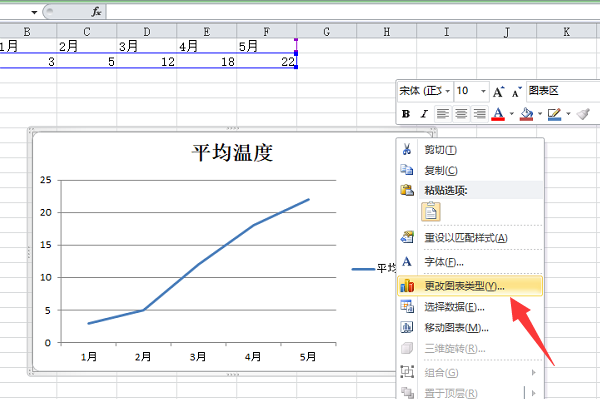Viewport: 600px width, 399px height.
Task: Click the chart legend entry
Action: coord(374,269)
